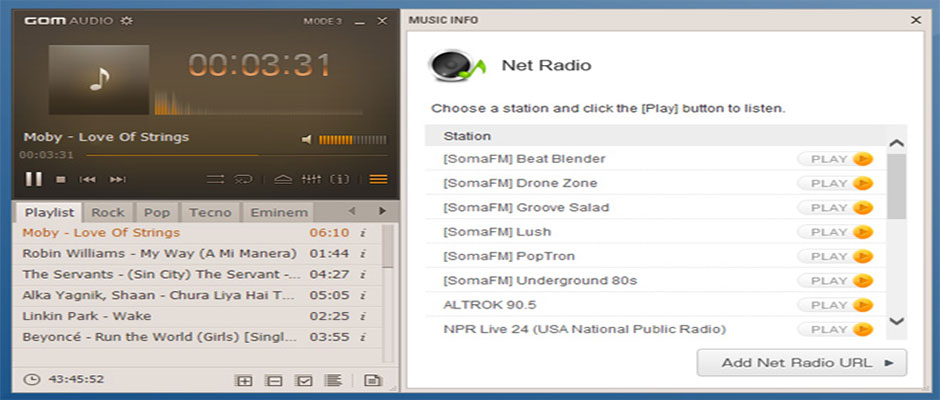Adjust the volume level bar

(352, 140)
